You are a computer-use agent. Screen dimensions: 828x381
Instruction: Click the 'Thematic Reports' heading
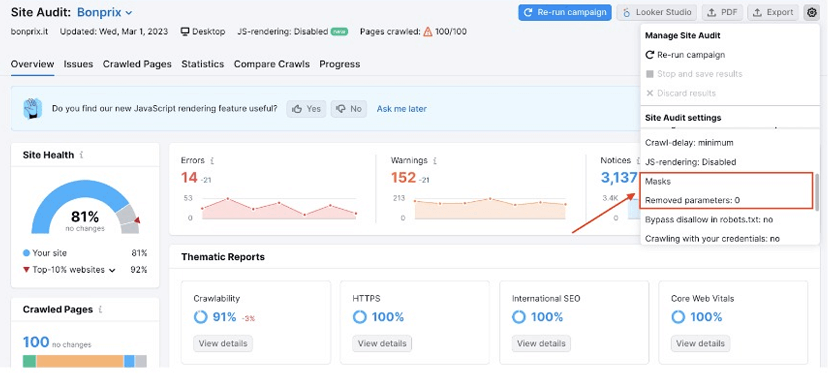[223, 257]
